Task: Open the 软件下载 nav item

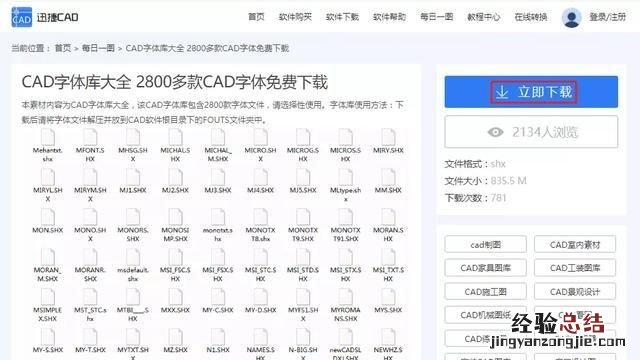Action: coord(342,17)
